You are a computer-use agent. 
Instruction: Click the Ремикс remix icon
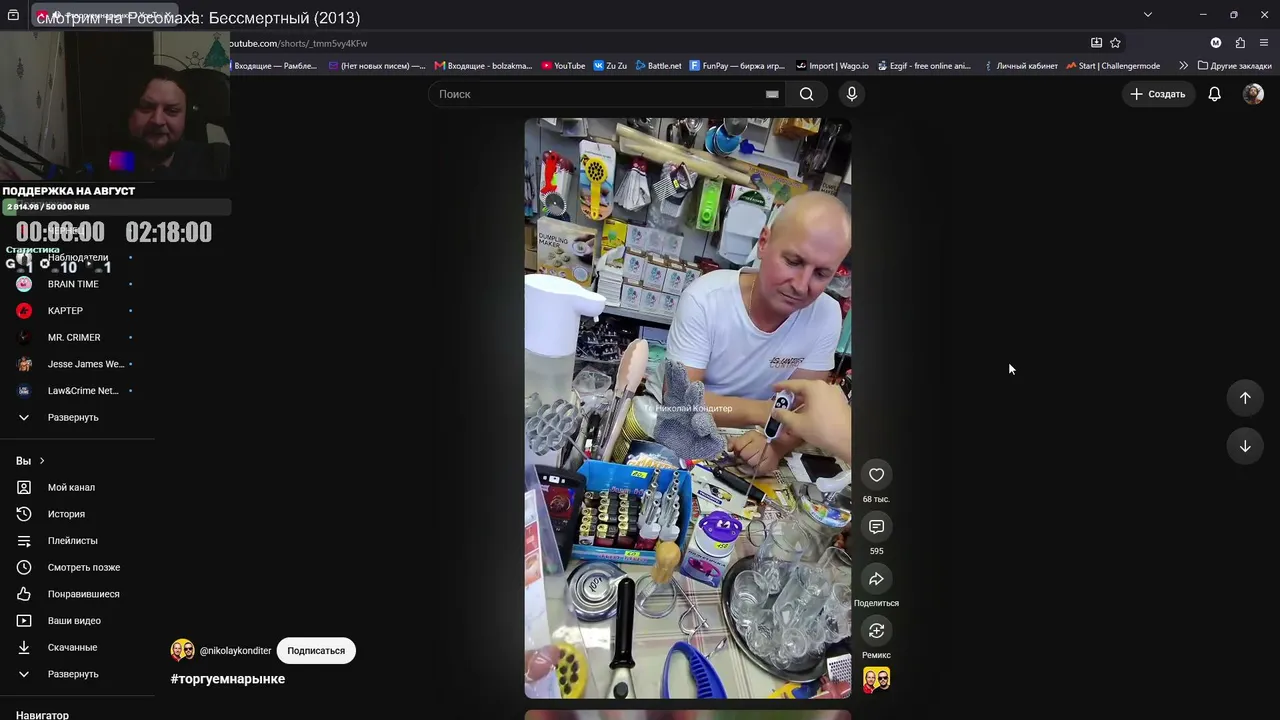[x=876, y=631]
